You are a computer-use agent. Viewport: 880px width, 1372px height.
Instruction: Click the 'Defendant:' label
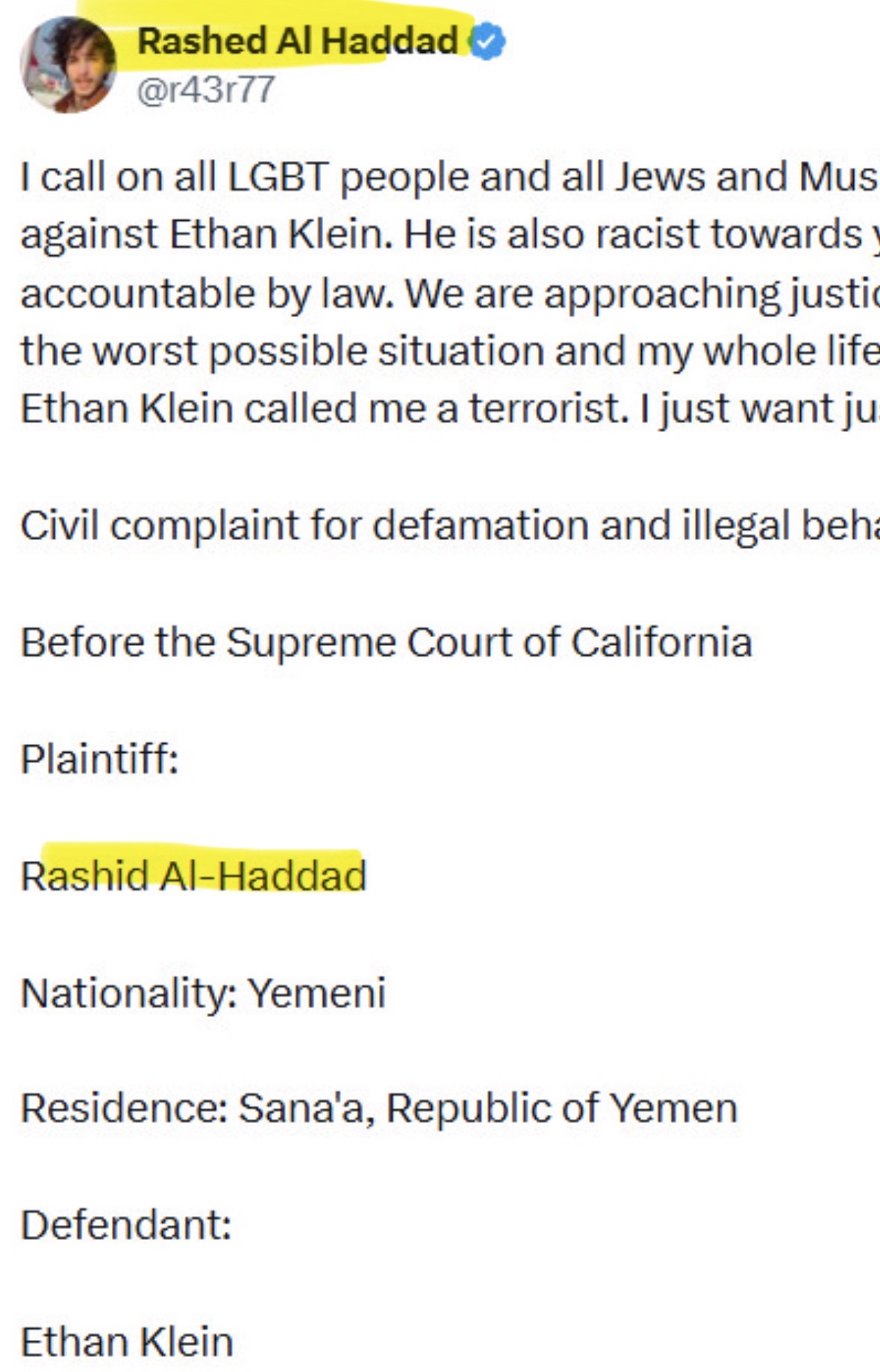click(126, 1225)
